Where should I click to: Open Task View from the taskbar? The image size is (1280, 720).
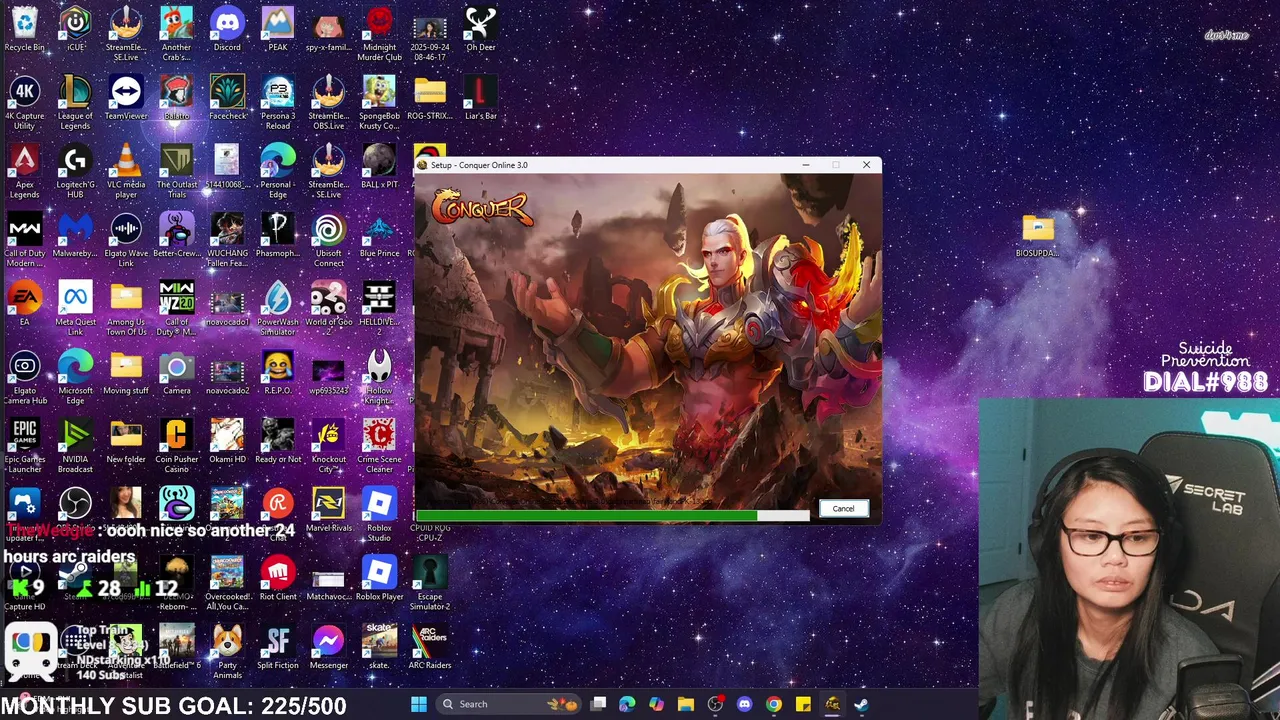[598, 704]
